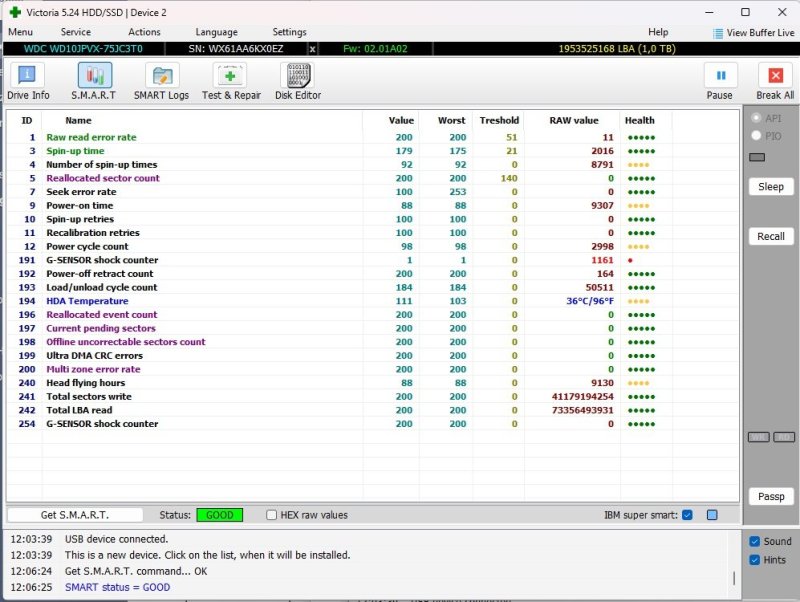Uncheck the Sound checkbox
The image size is (800, 602).
755,541
